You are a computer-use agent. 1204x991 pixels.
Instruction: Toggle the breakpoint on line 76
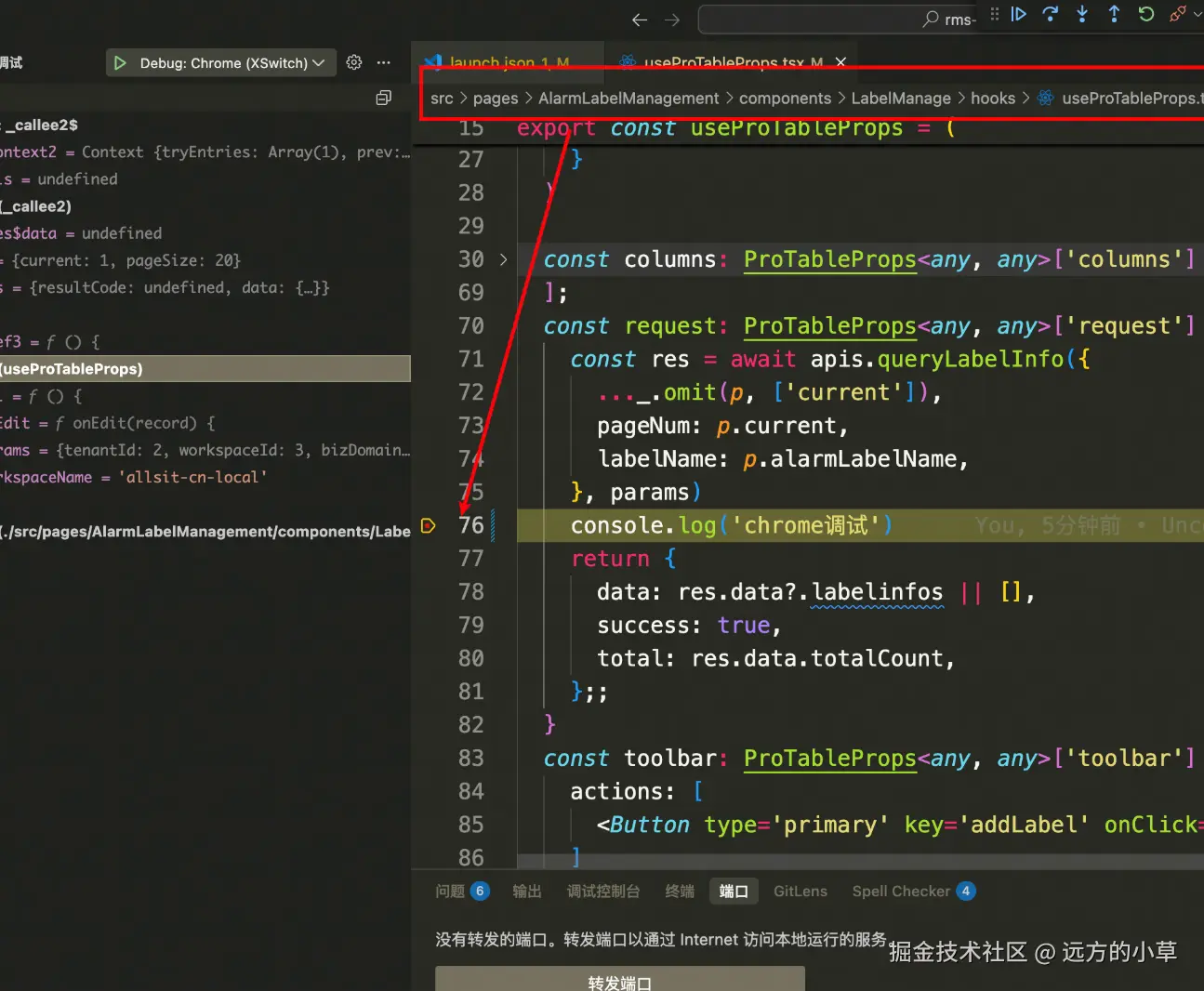[x=428, y=525]
